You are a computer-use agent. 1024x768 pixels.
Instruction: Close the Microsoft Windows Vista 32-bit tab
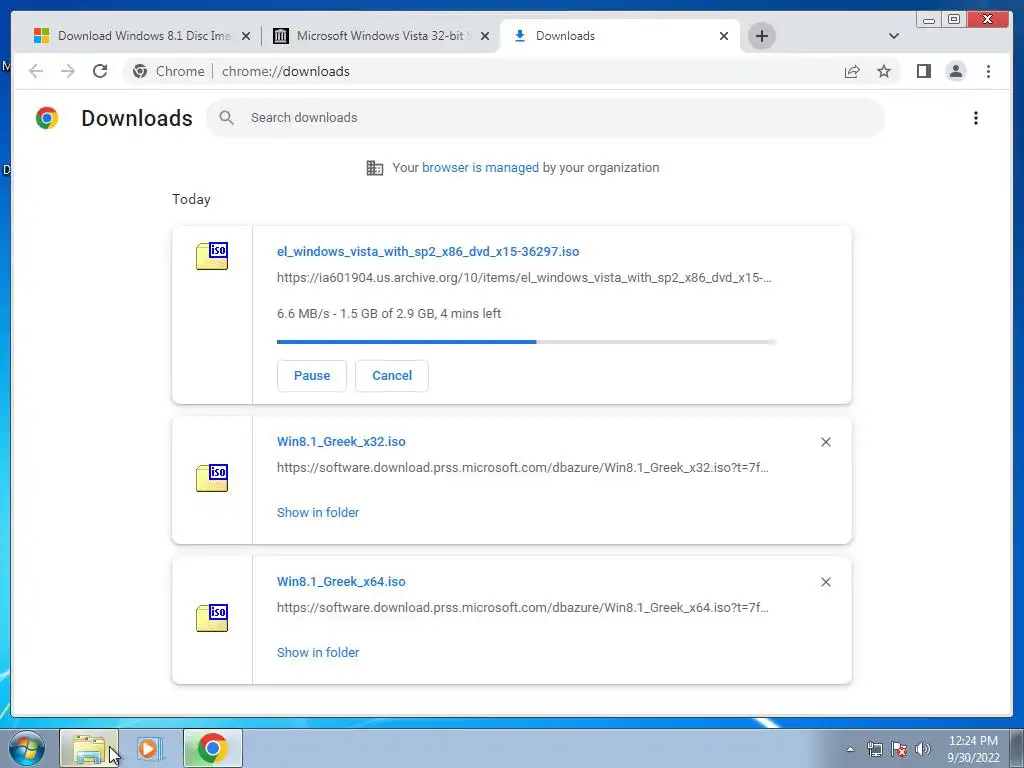[x=485, y=36]
